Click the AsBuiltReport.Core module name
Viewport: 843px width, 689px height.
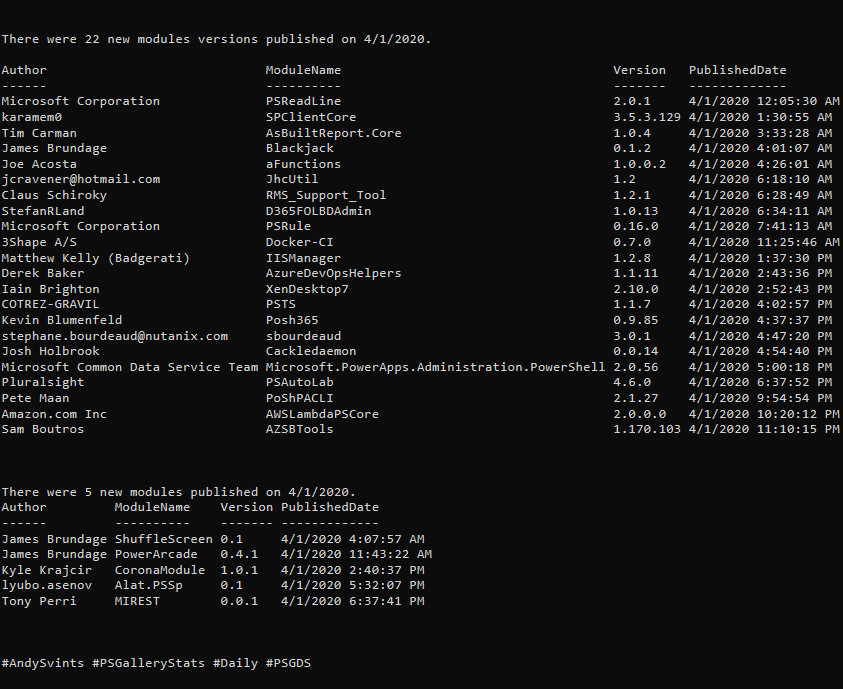(x=333, y=133)
